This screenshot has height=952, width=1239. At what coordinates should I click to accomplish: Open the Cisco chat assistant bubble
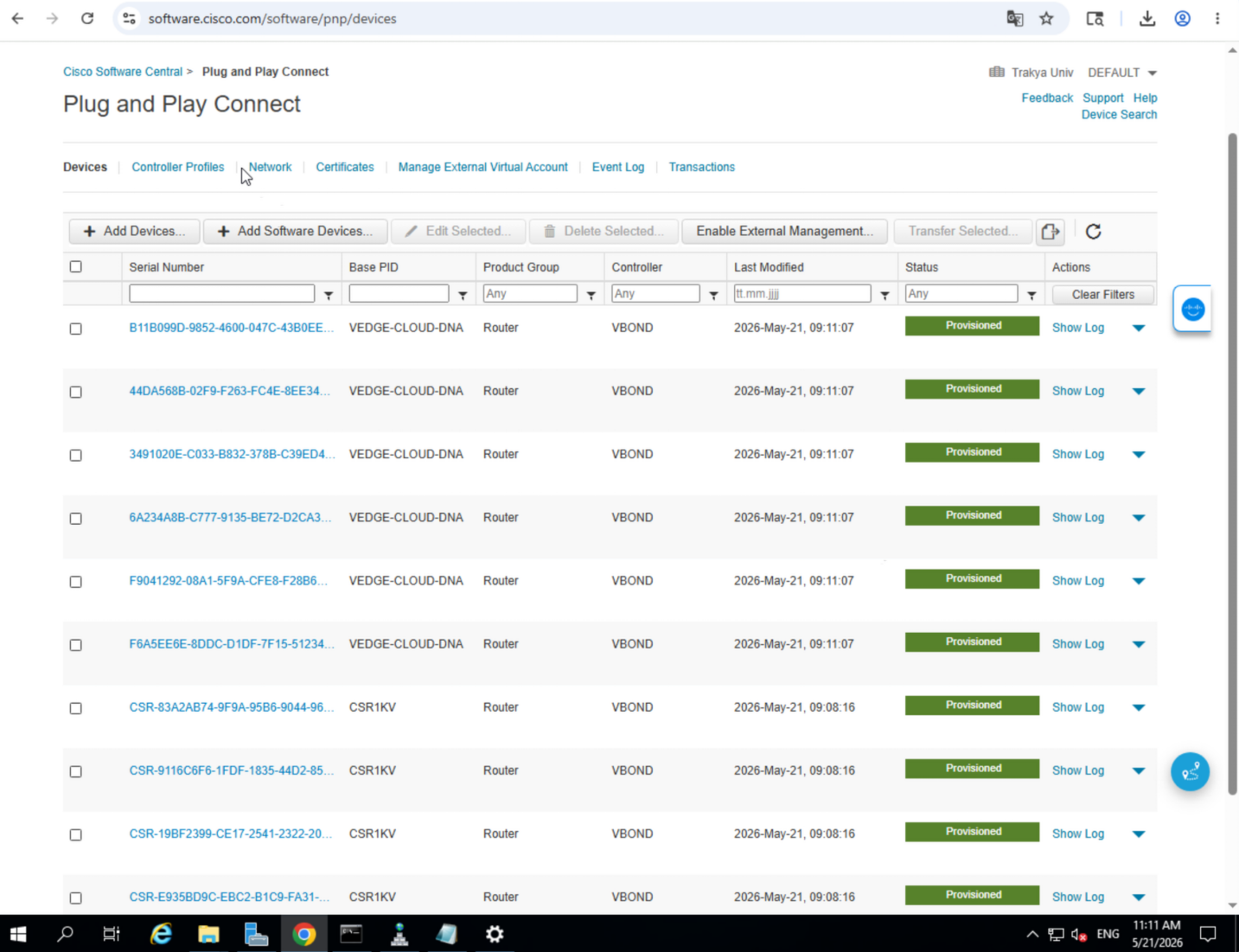click(1192, 309)
